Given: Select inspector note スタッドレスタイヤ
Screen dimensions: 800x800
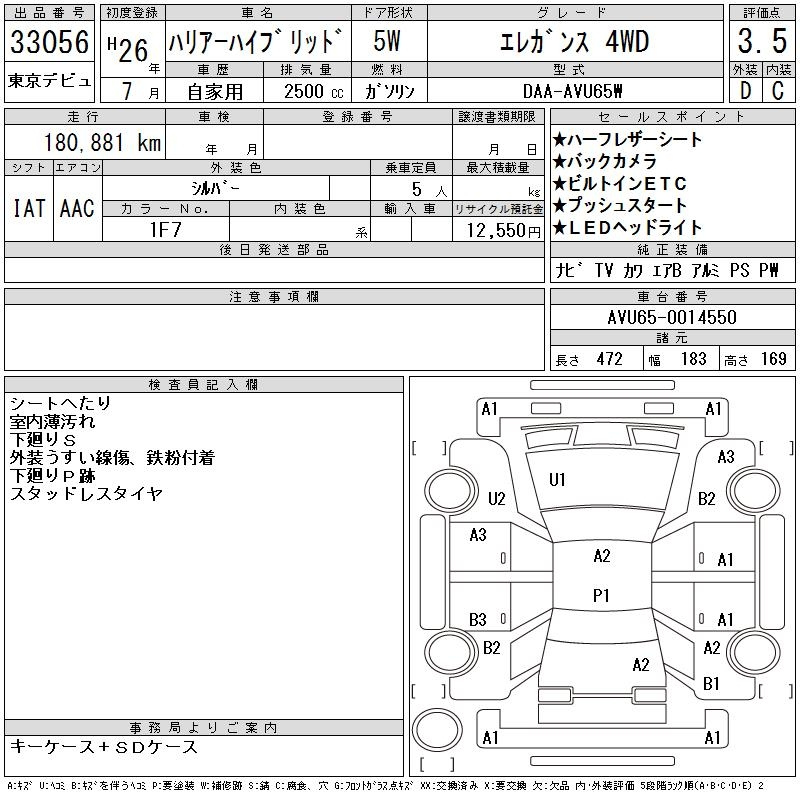Looking at the screenshot, I should coord(86,493).
